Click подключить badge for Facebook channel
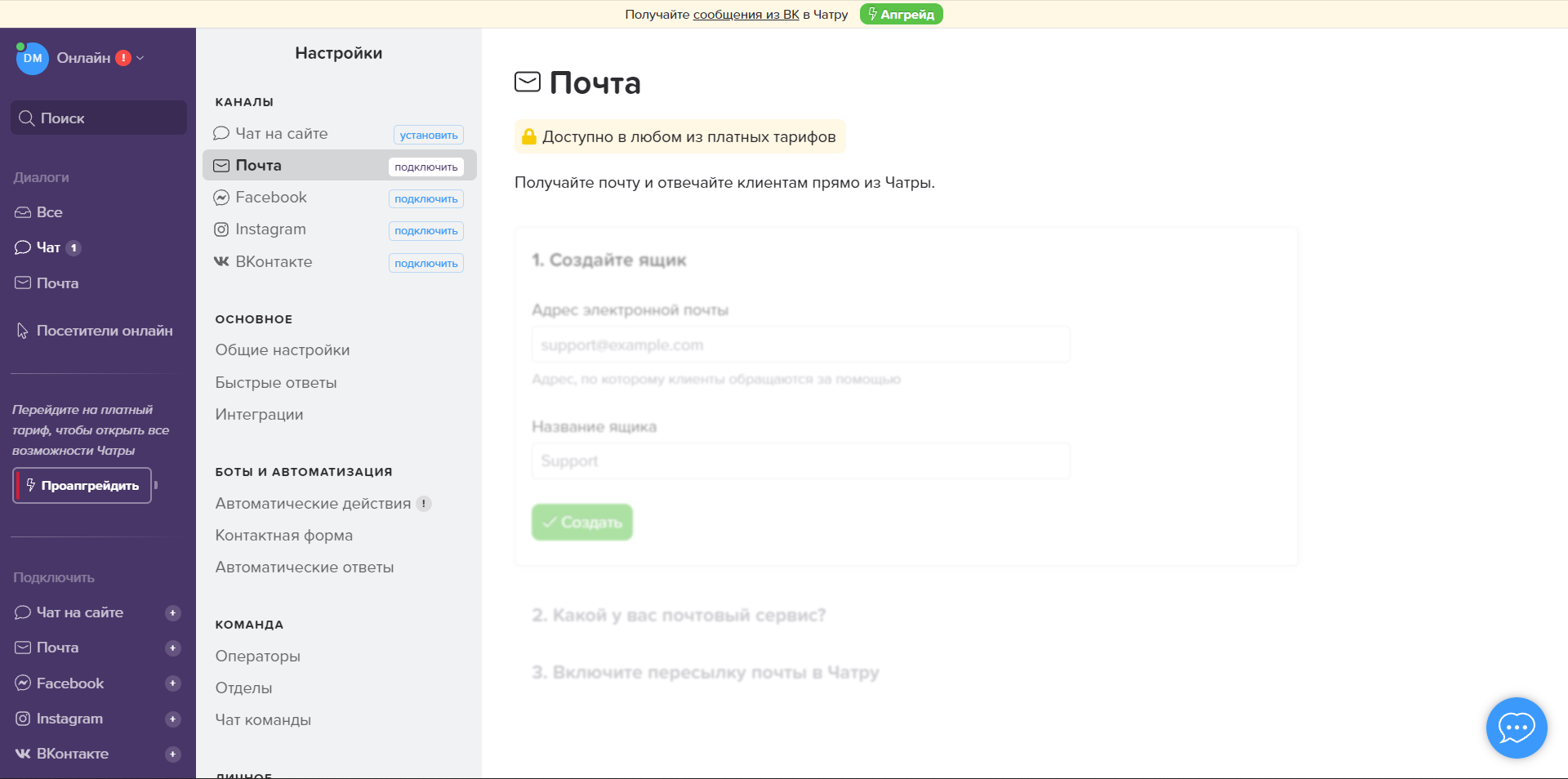1568x779 pixels. pos(426,198)
